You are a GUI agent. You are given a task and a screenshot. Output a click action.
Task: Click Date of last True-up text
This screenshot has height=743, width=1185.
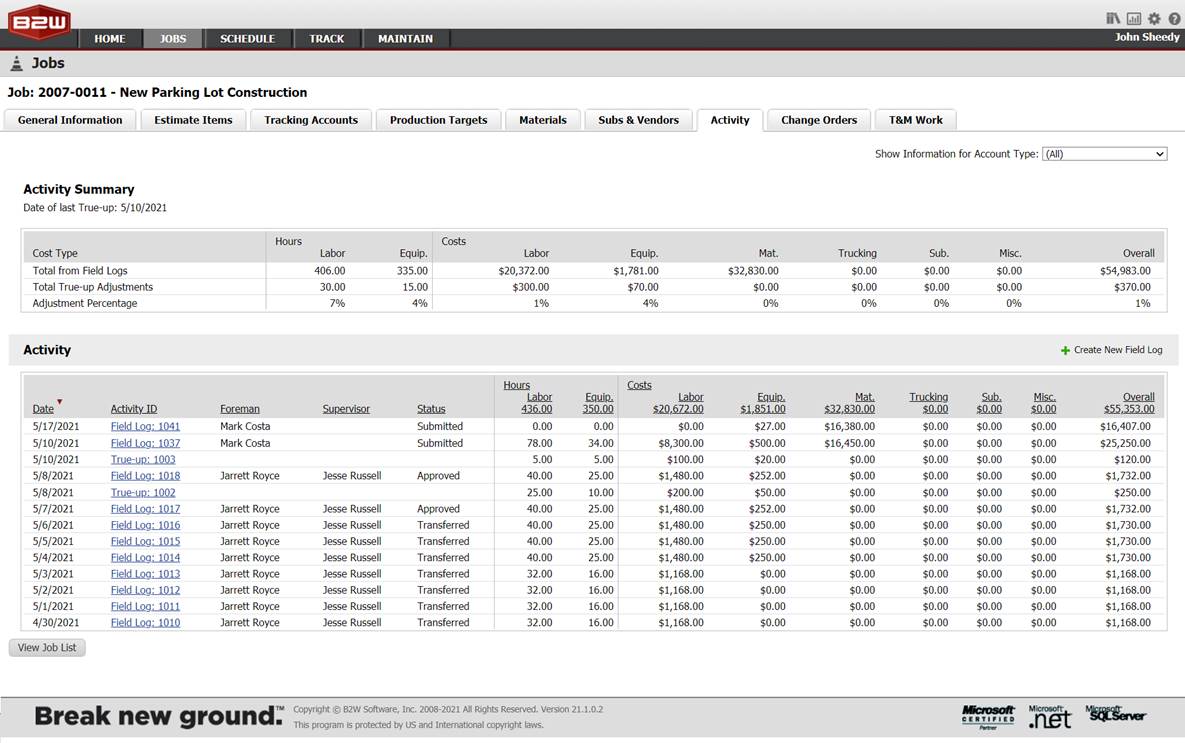point(95,208)
